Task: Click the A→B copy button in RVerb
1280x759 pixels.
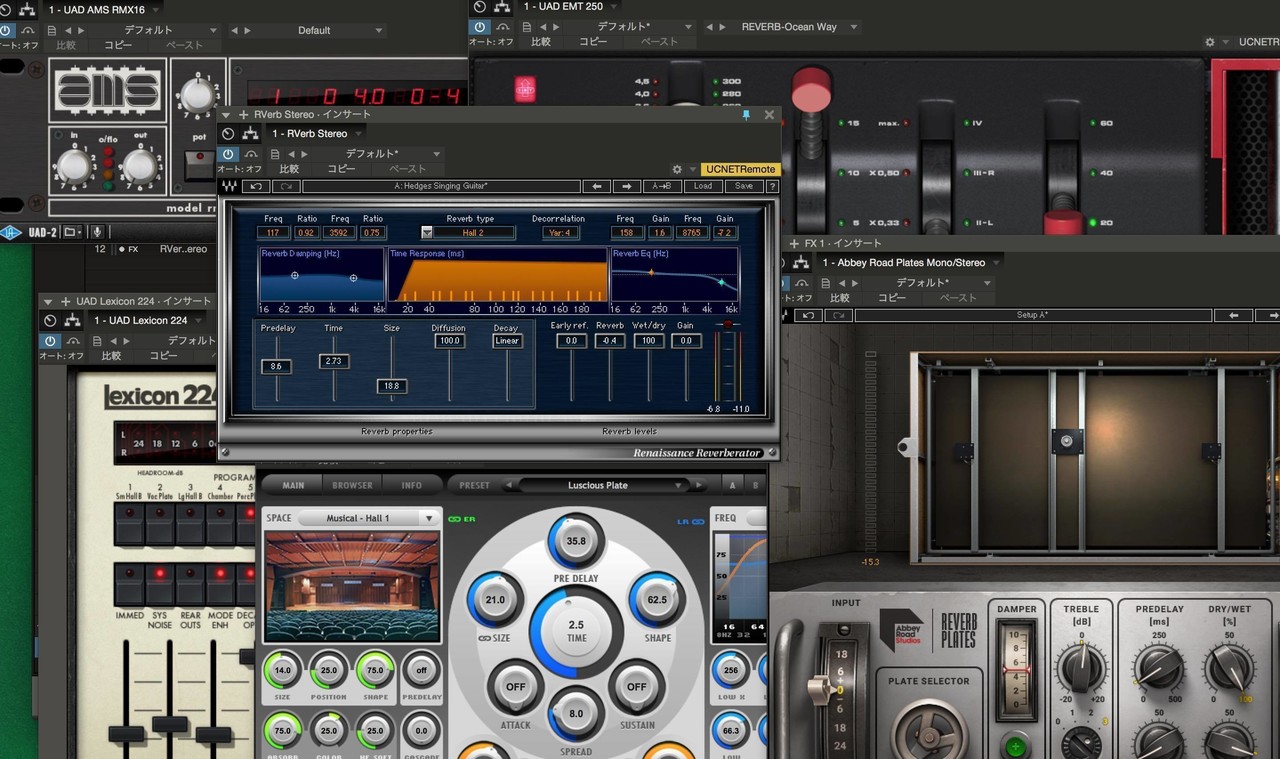Action: pyautogui.click(x=662, y=186)
